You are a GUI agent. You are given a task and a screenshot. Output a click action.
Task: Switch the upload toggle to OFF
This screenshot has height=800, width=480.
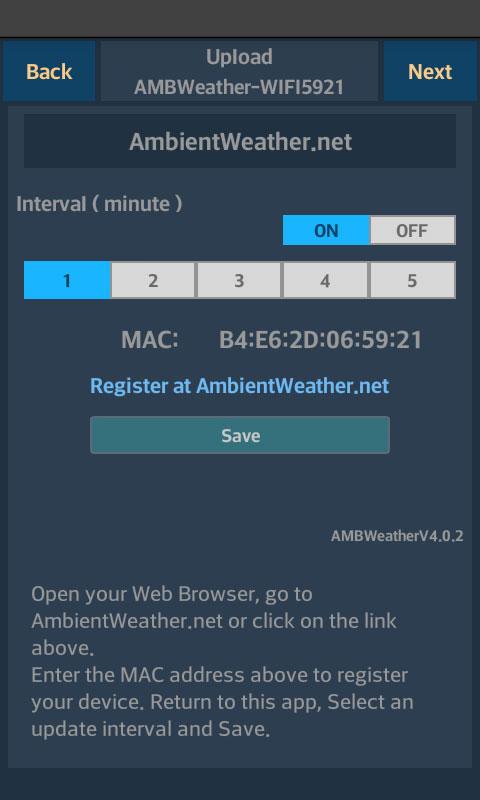pos(412,231)
